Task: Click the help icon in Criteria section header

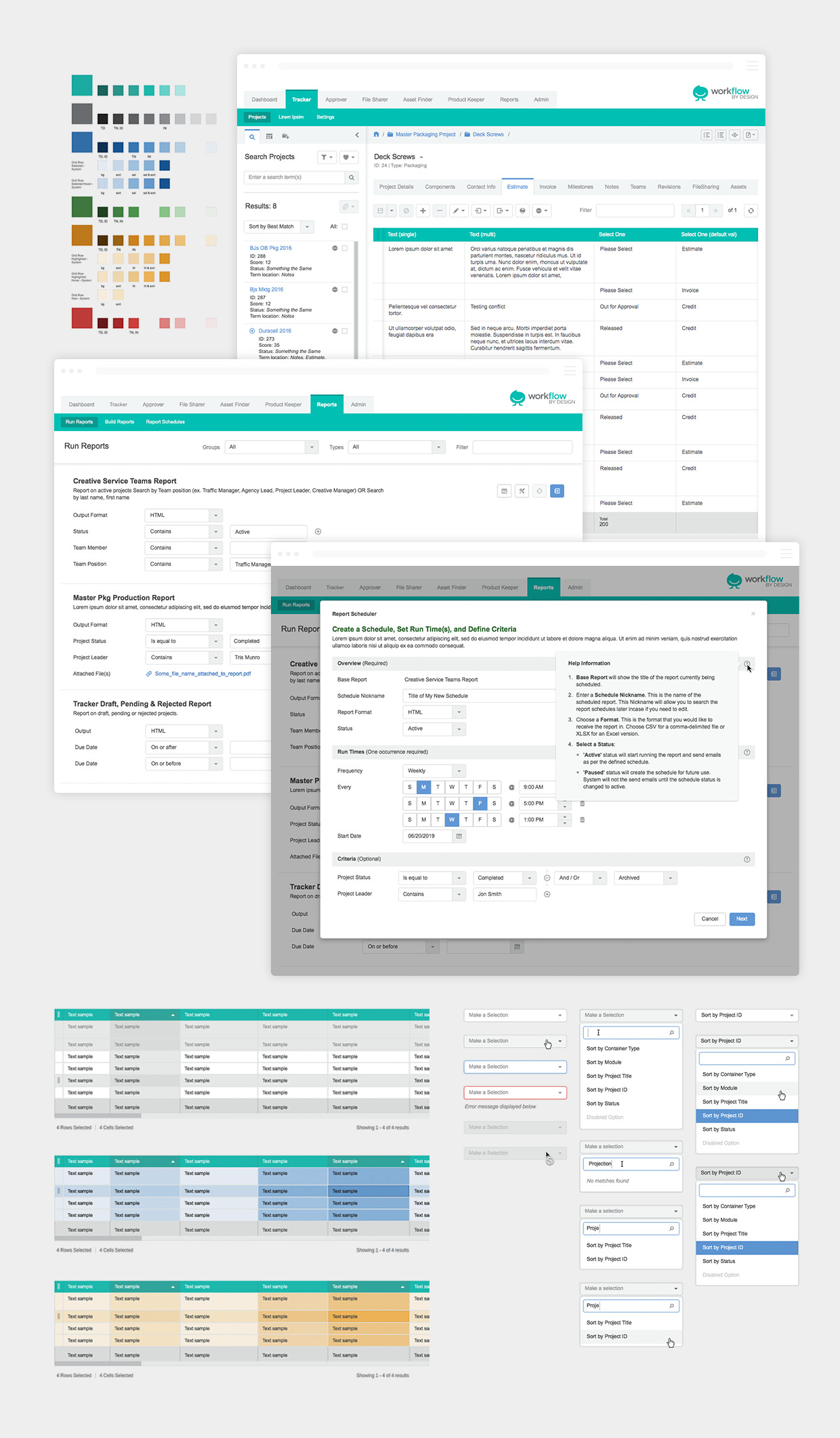Action: coord(747,859)
